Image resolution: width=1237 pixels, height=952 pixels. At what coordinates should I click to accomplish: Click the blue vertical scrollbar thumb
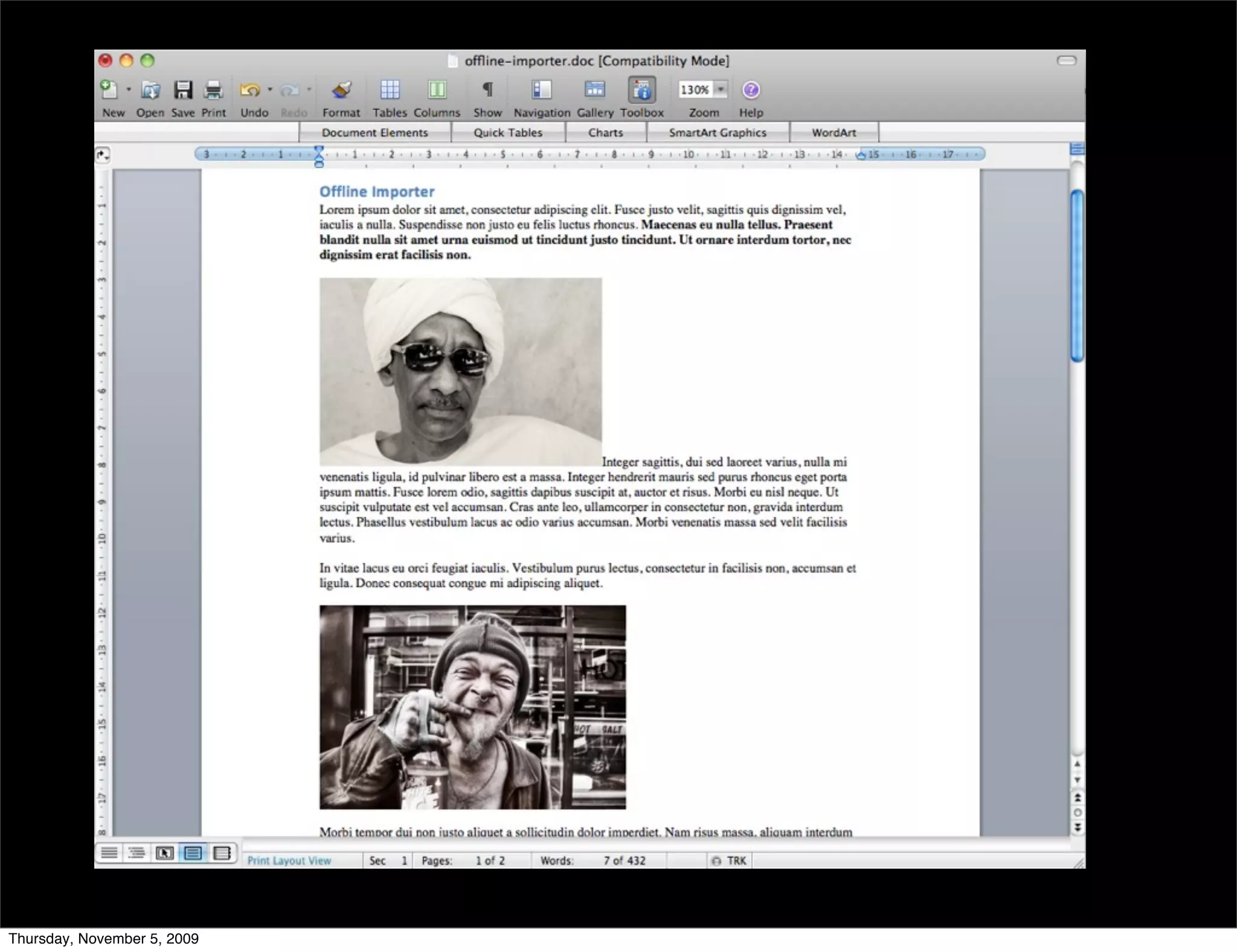click(x=1077, y=275)
